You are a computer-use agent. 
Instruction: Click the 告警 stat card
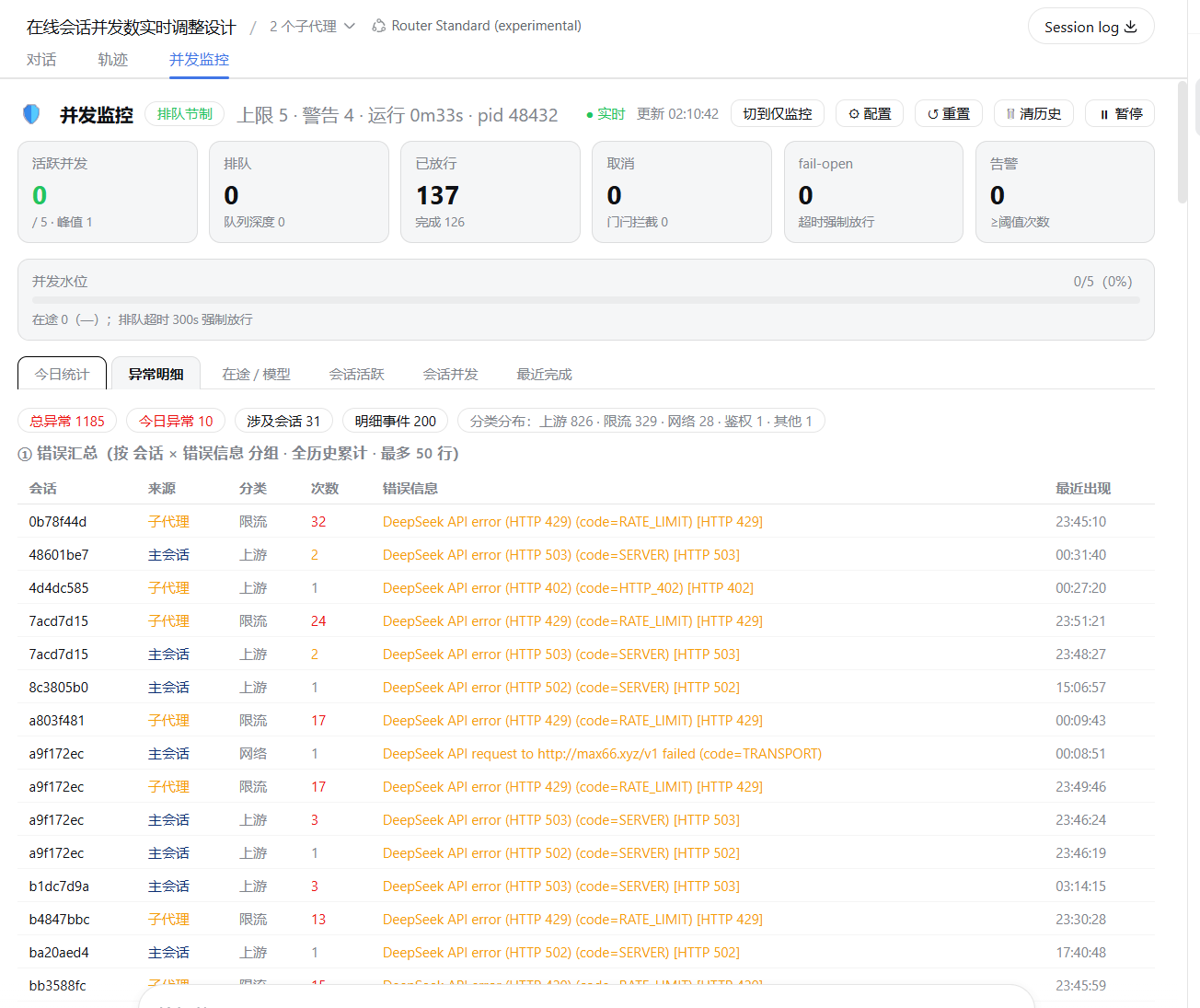tap(1065, 191)
